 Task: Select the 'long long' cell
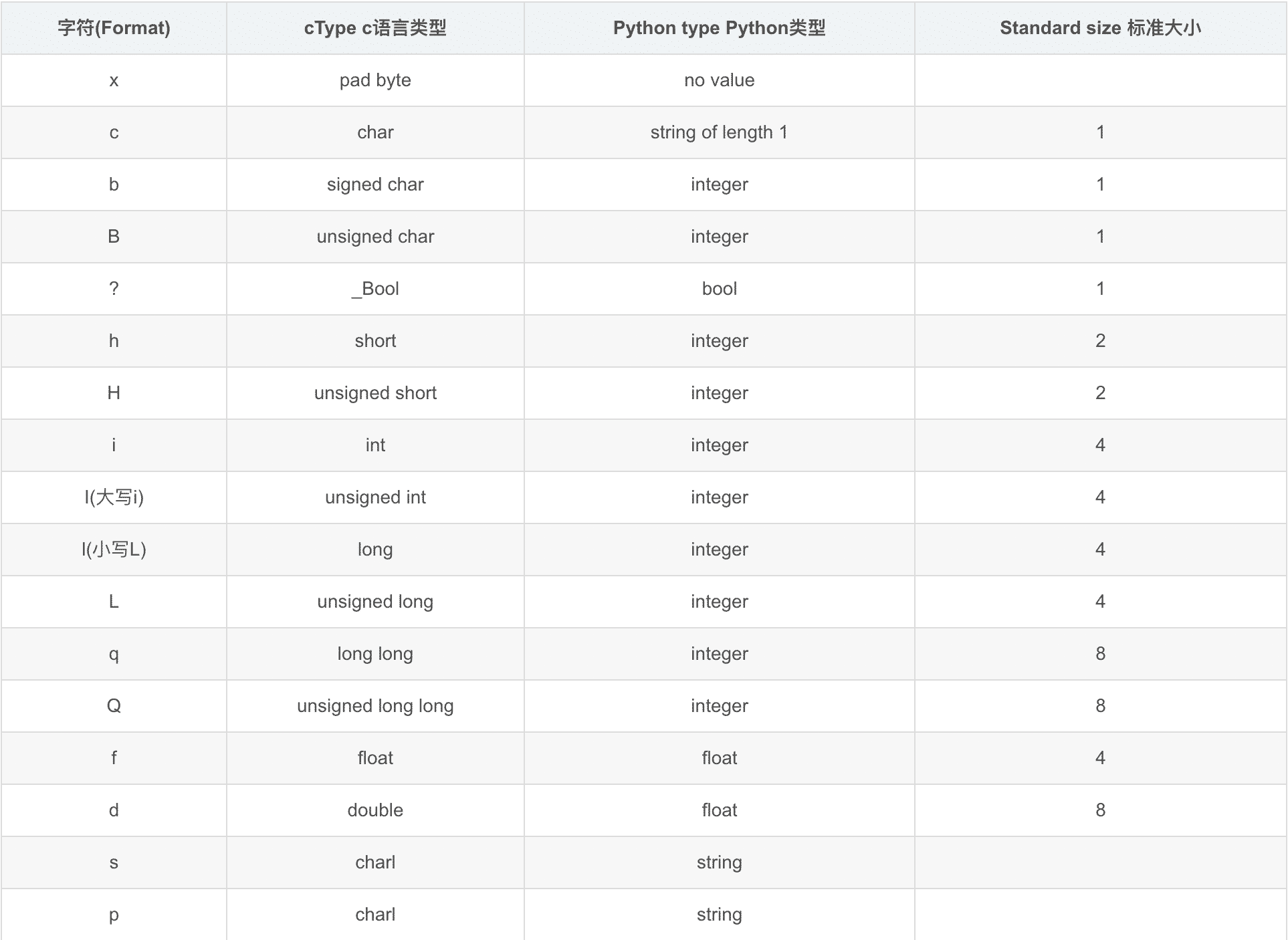pos(375,654)
